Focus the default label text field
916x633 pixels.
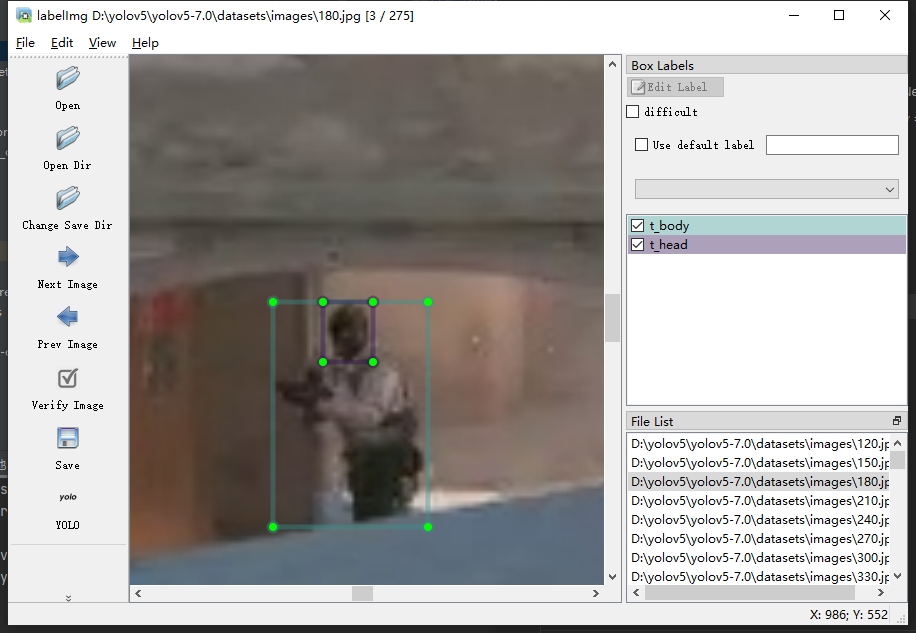pyautogui.click(x=832, y=145)
